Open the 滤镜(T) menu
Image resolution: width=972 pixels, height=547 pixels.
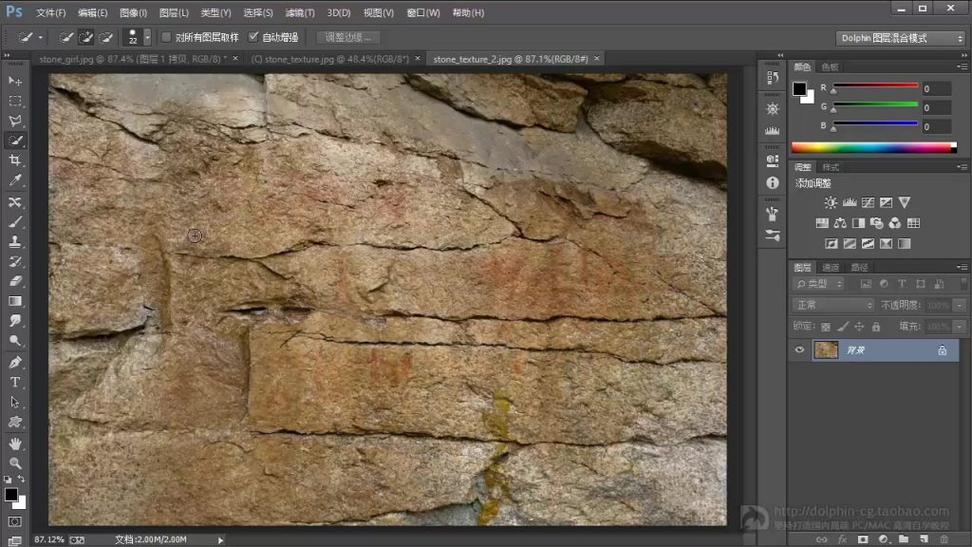pos(300,12)
